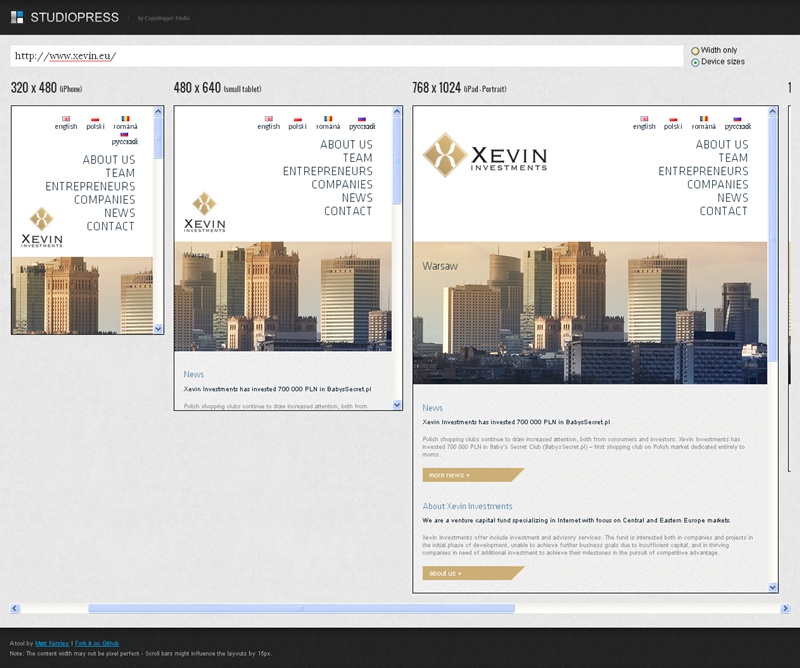
Task: Click the Xevin logo in small tablet preview
Action: pyautogui.click(x=204, y=211)
